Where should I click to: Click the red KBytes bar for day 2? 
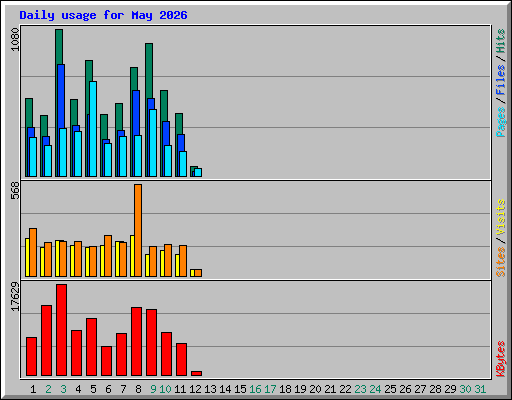[x=46, y=340]
